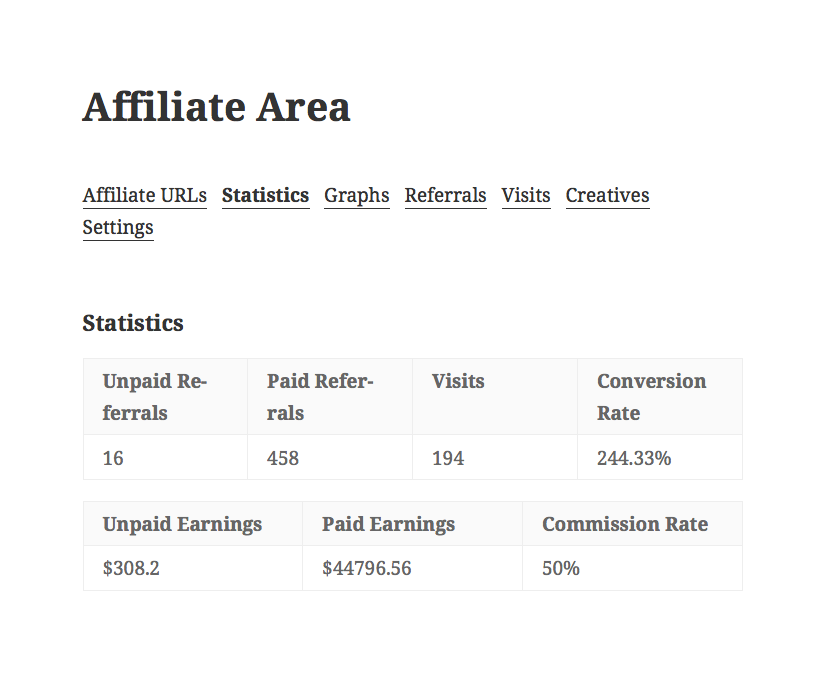Go to the Referrals tab
Screen dimensions: 825x694
pos(445,195)
